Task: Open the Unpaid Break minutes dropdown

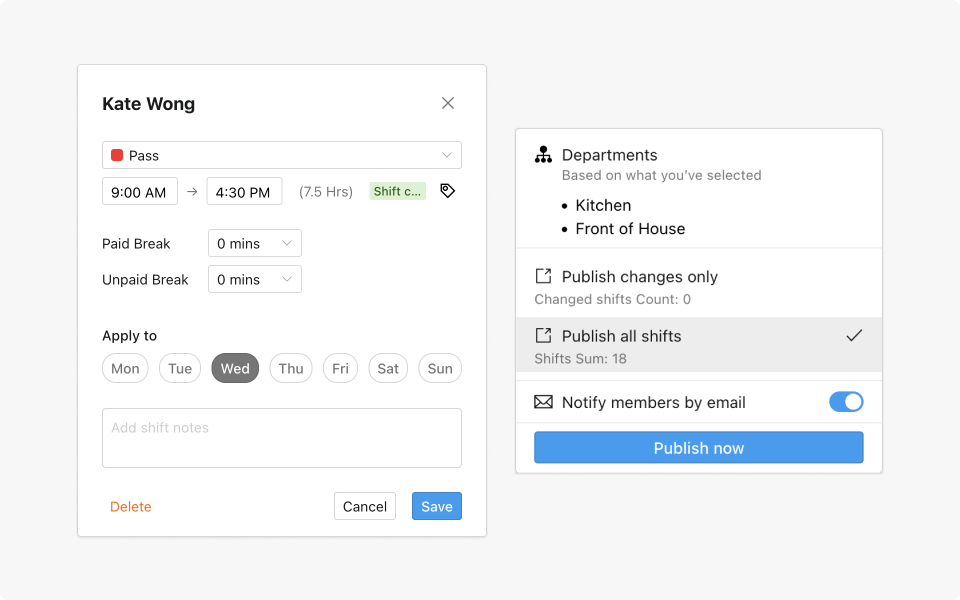Action: (x=254, y=279)
